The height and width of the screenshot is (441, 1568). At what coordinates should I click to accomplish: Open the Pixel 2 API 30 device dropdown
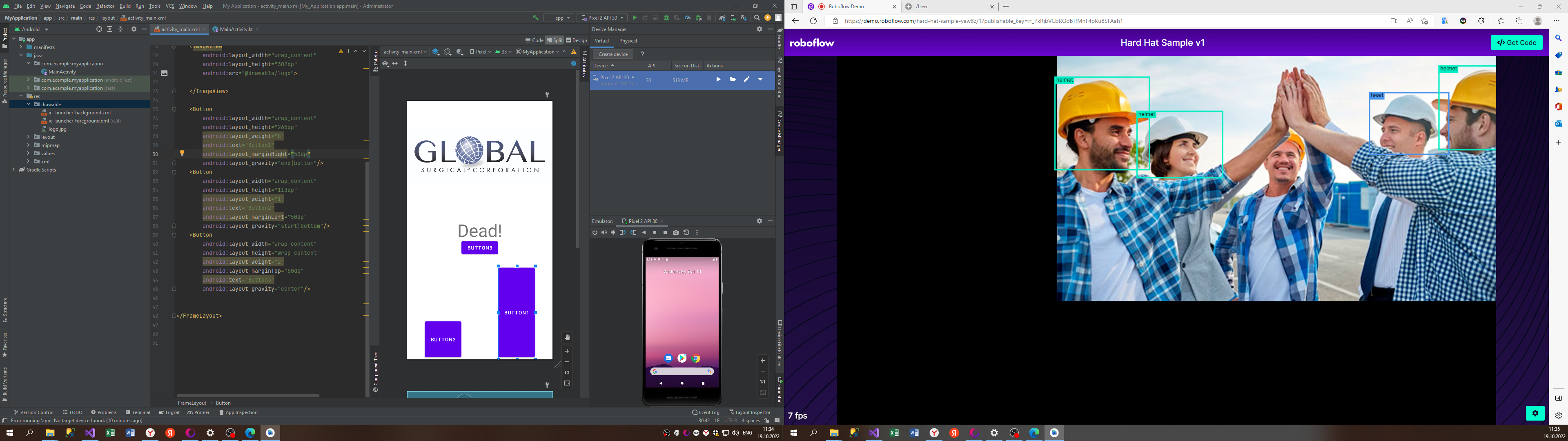click(x=602, y=18)
